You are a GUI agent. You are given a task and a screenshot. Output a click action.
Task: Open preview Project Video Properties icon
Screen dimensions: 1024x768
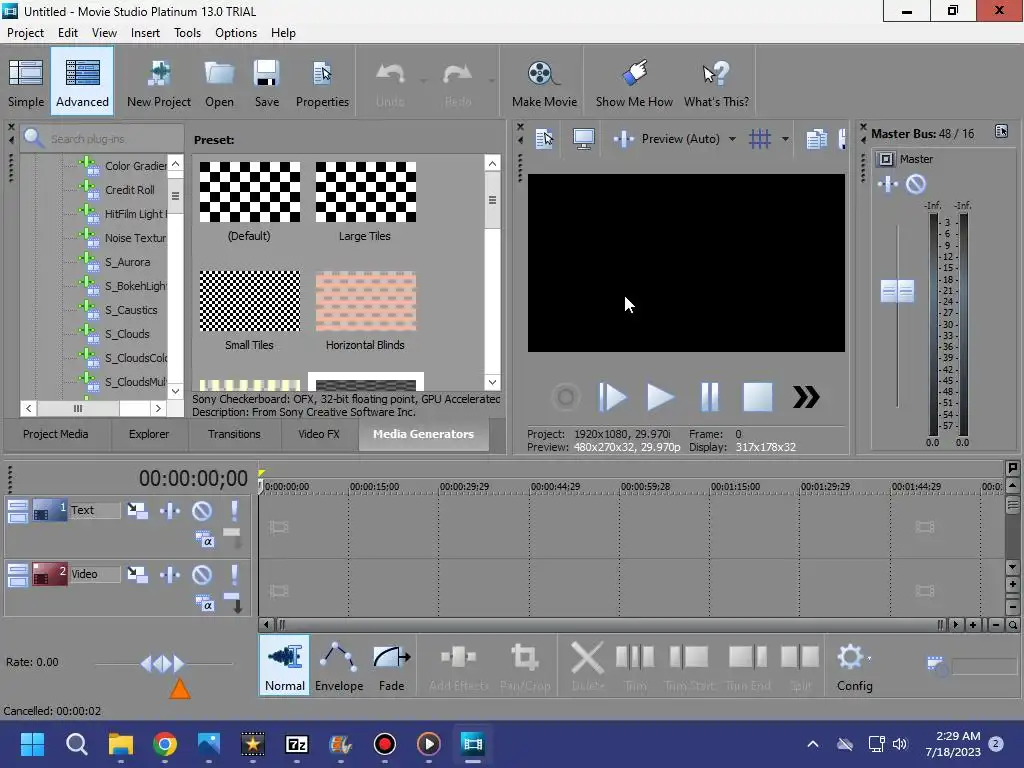tap(544, 138)
